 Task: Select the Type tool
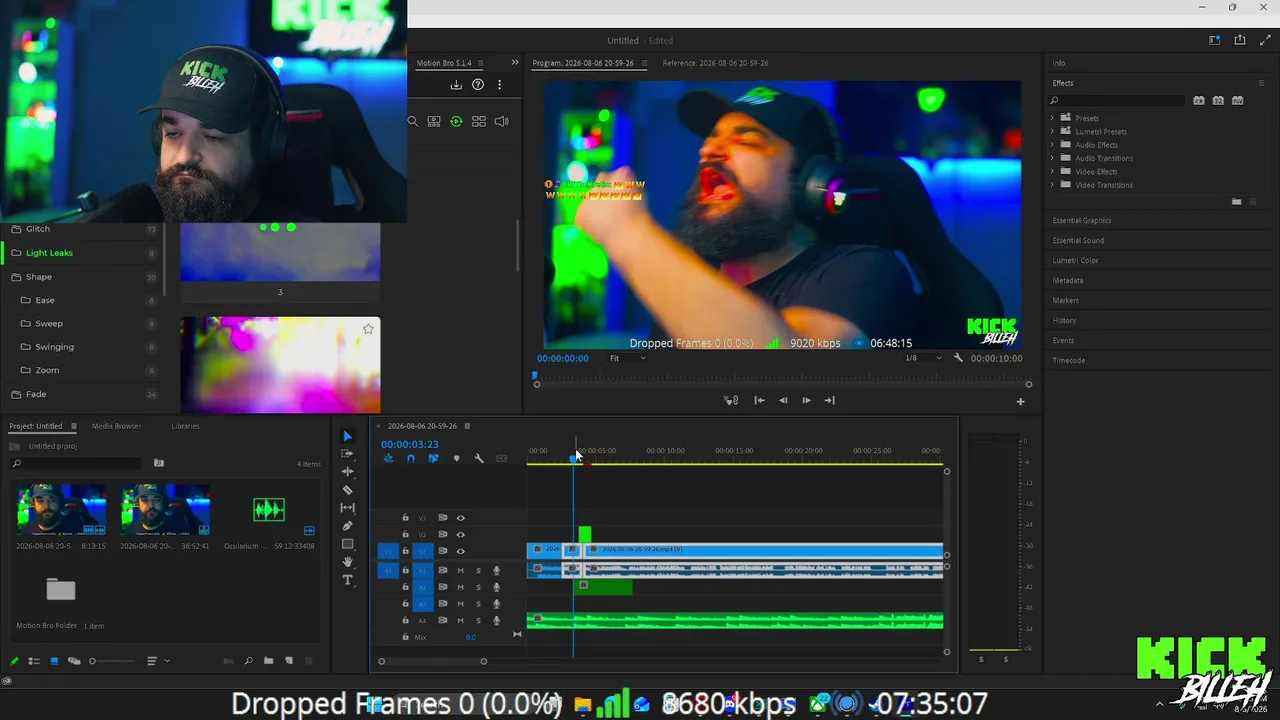coord(348,580)
